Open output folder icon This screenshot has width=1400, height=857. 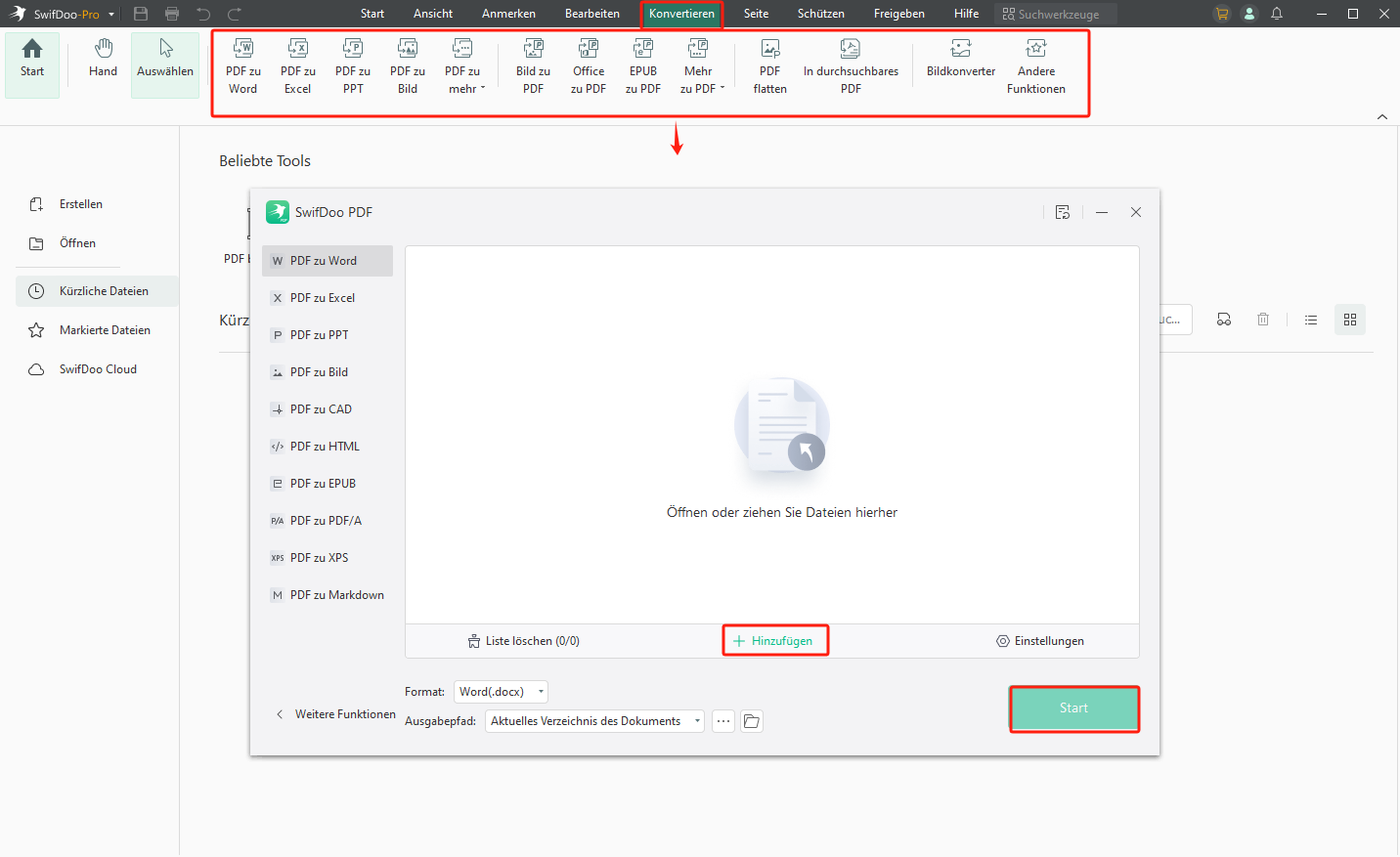[x=752, y=721]
